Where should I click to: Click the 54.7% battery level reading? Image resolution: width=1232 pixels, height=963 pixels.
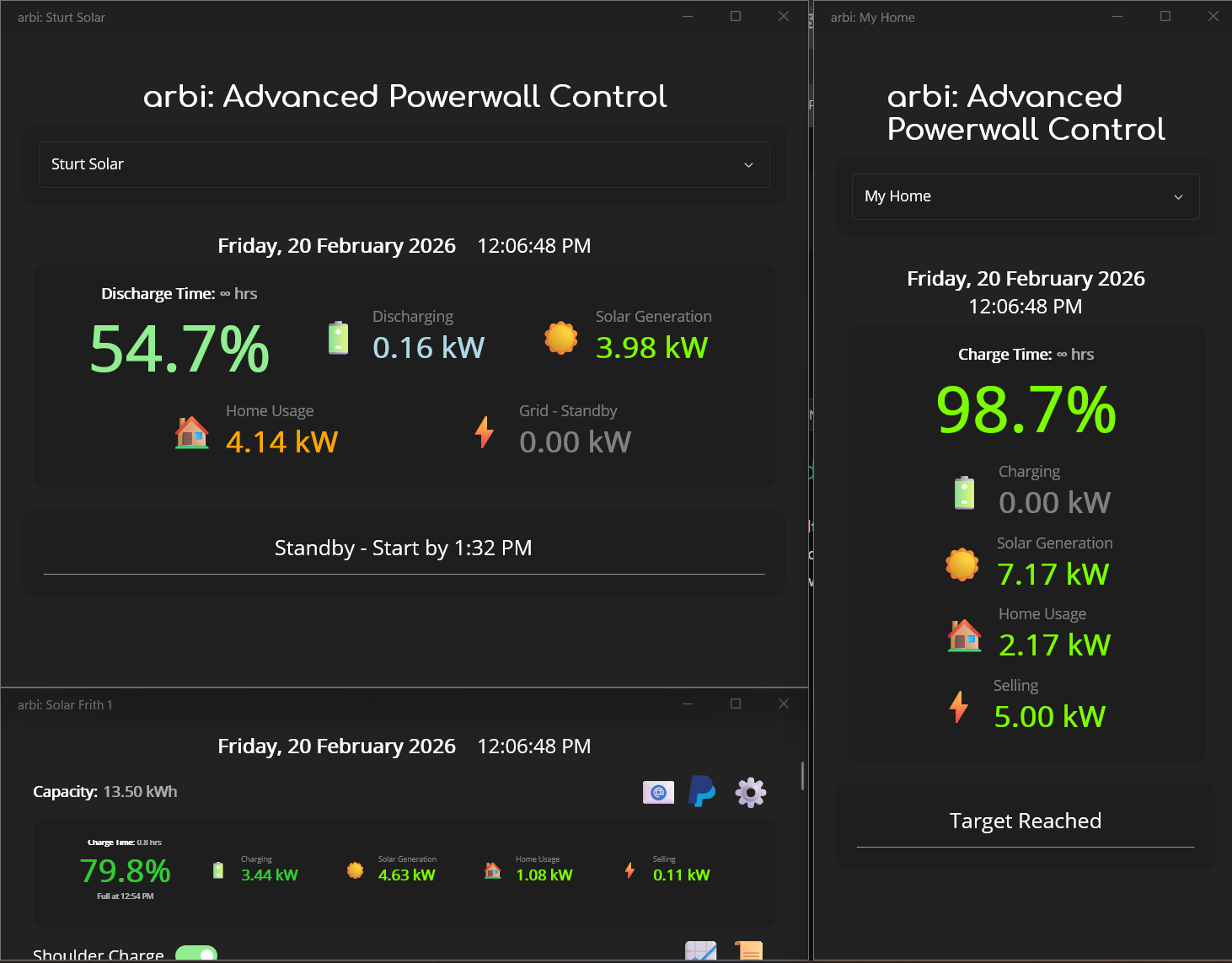[179, 349]
